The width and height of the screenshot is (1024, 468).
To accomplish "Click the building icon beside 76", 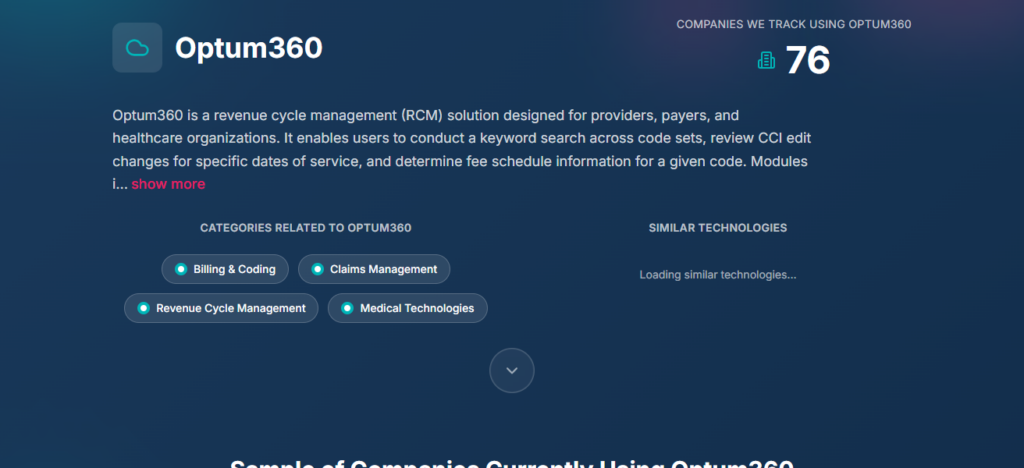I will (x=766, y=61).
